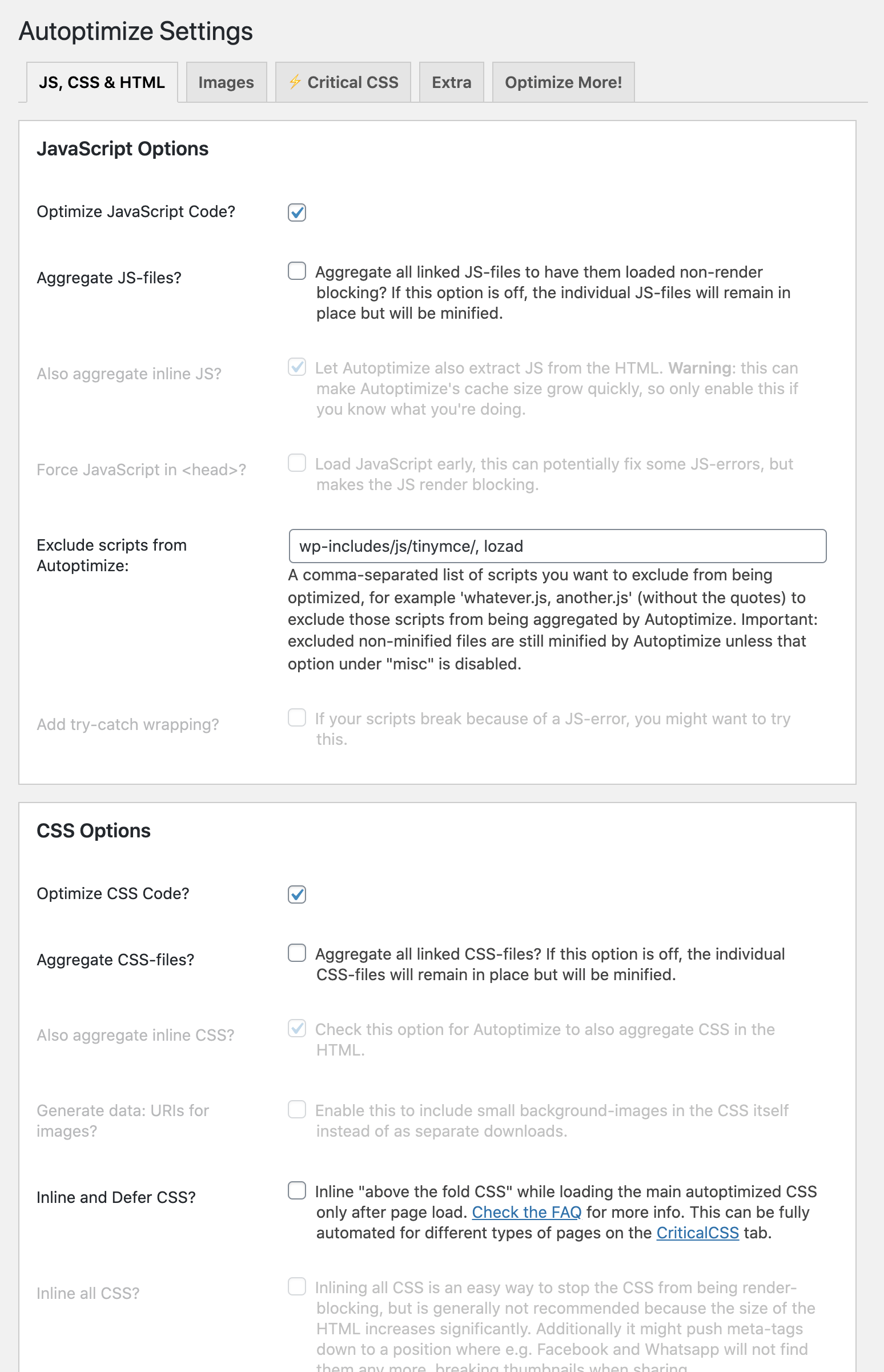Uncheck Optimize CSS Code checkbox

(297, 894)
